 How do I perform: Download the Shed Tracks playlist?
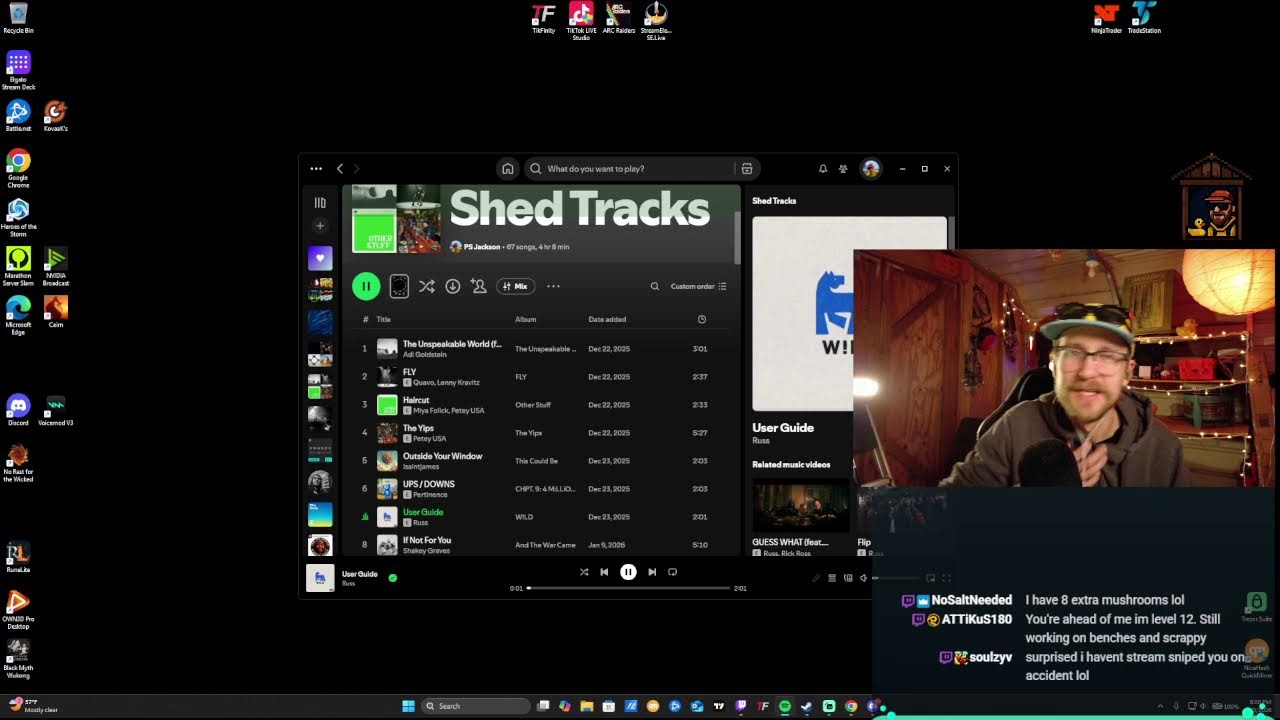pos(452,286)
